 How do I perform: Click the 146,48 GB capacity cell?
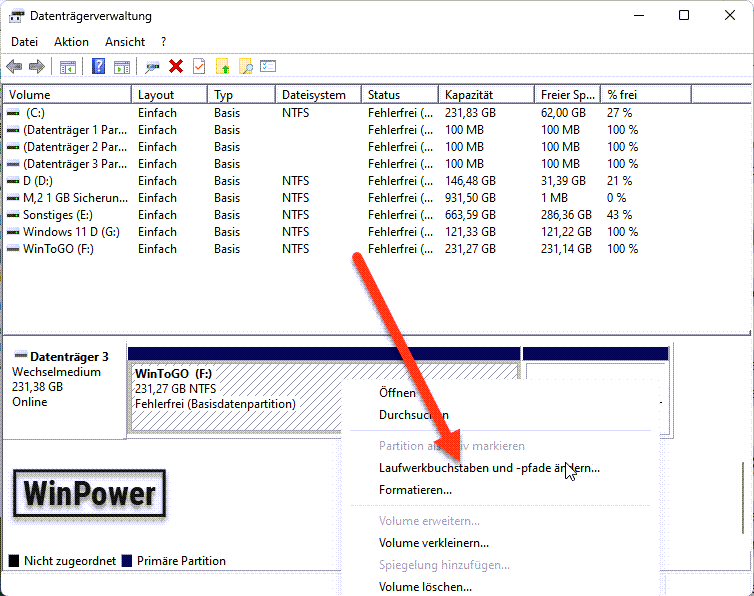470,181
